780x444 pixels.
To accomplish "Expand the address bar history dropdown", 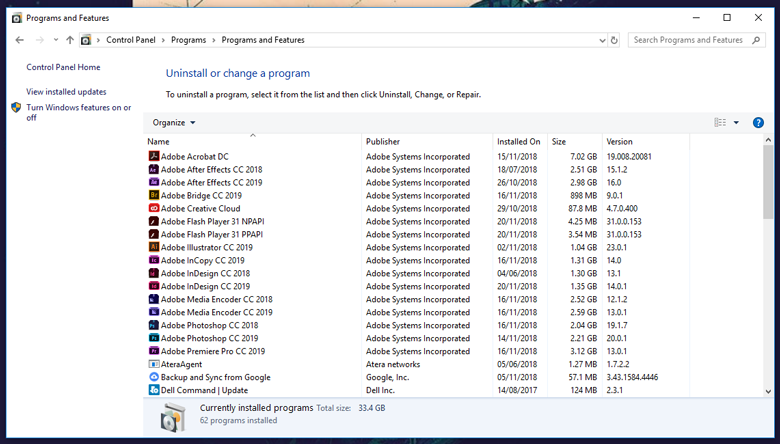I will pos(602,40).
